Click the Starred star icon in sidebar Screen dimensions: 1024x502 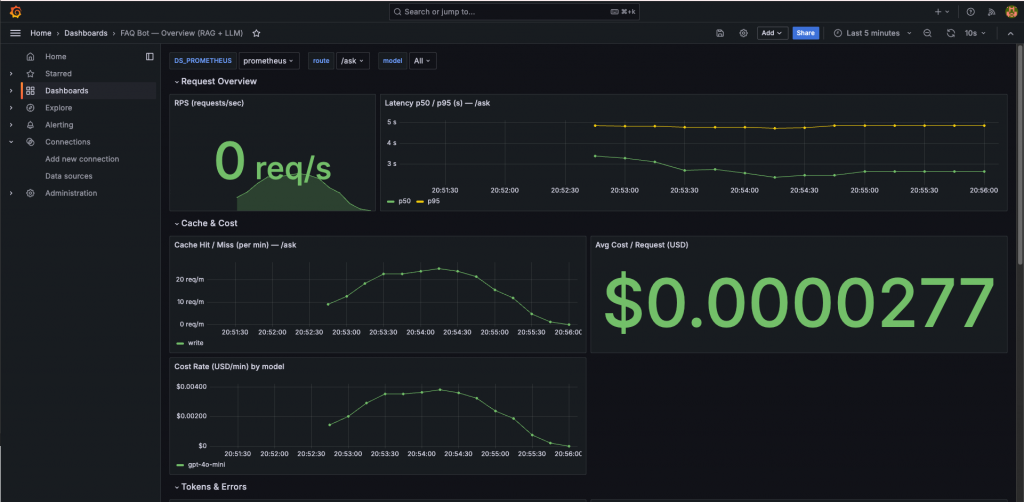(x=30, y=74)
